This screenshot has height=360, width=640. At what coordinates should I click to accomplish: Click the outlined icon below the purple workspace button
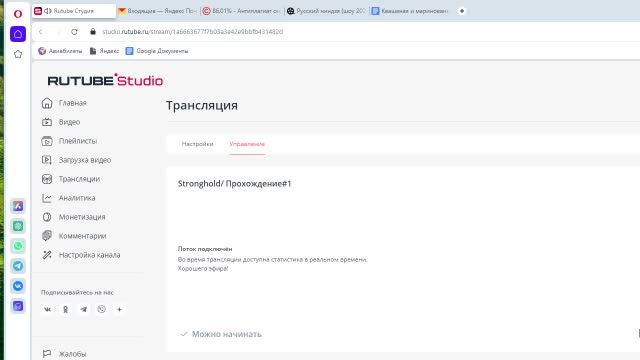click(x=18, y=54)
